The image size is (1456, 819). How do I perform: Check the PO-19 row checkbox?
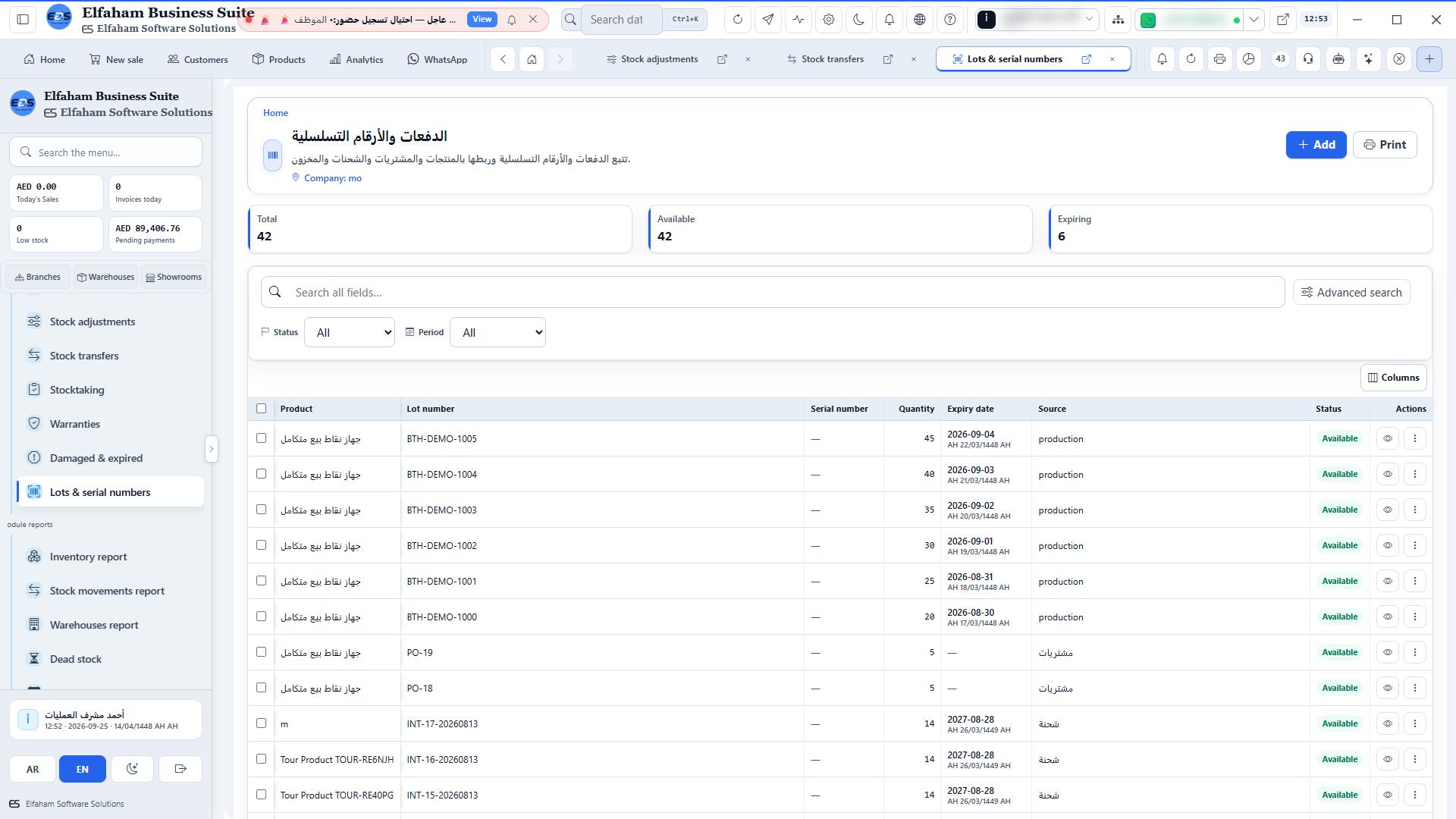click(262, 652)
